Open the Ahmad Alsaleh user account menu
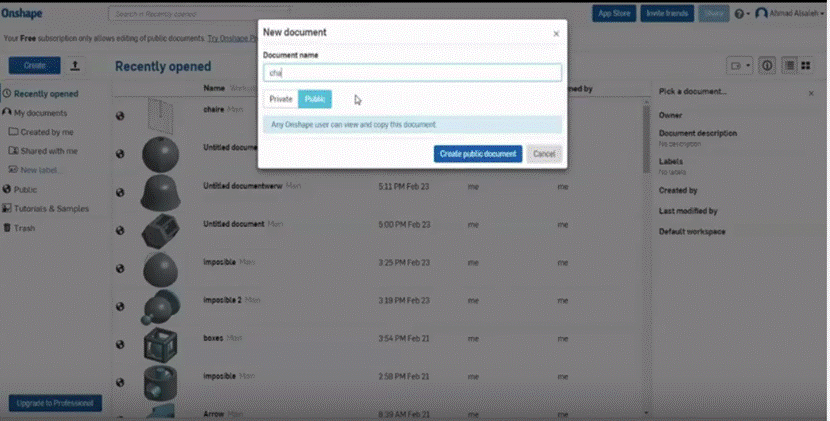The height and width of the screenshot is (421, 830). [x=789, y=13]
